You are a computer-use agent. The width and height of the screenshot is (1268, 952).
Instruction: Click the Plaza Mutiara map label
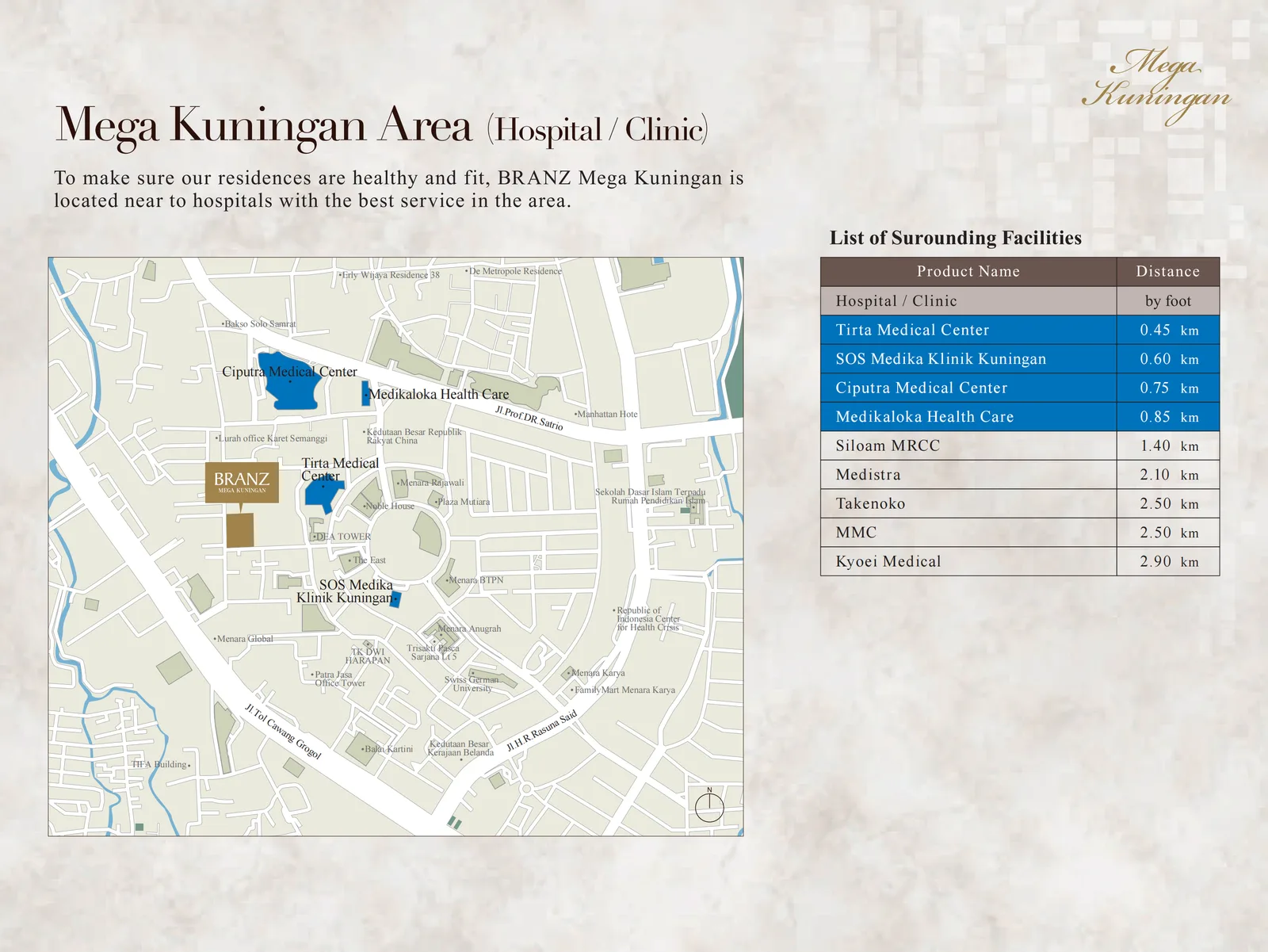pyautogui.click(x=463, y=502)
